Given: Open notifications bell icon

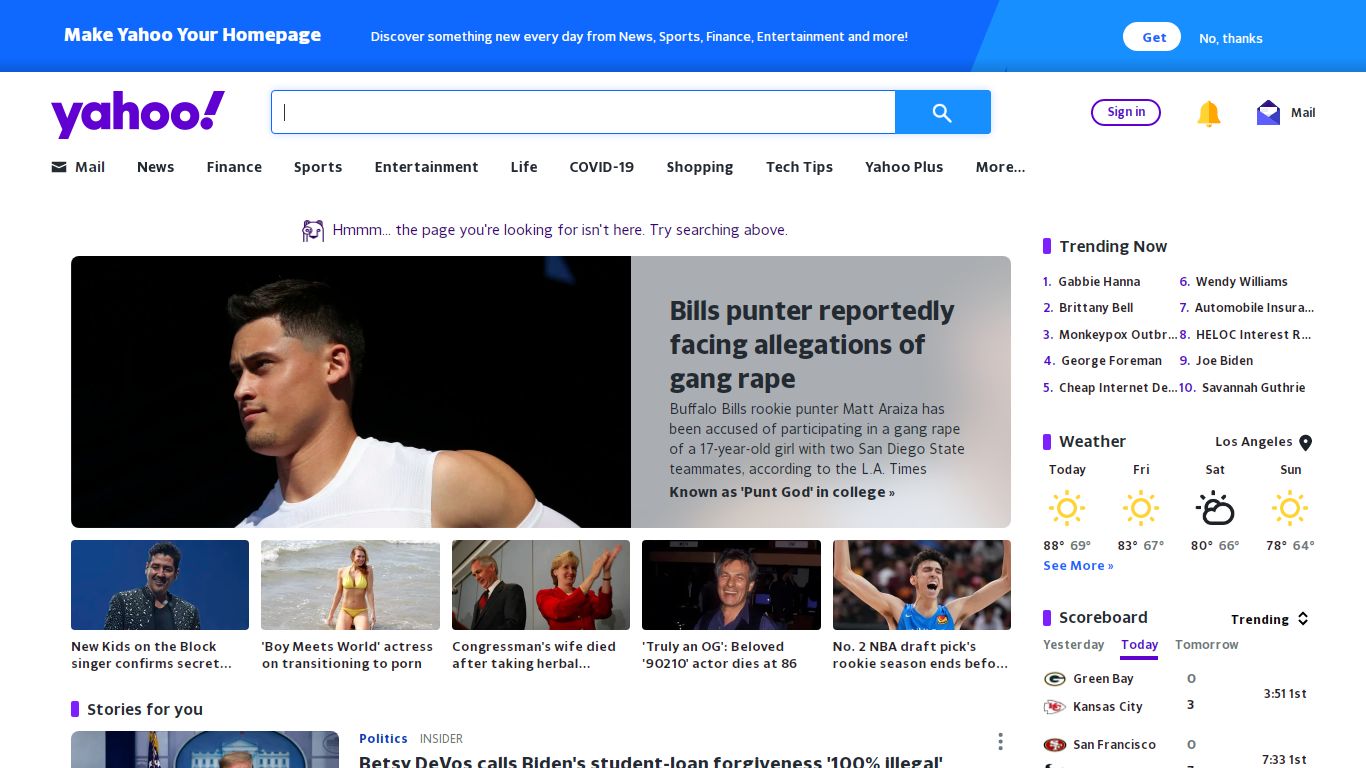Looking at the screenshot, I should pos(1209,113).
